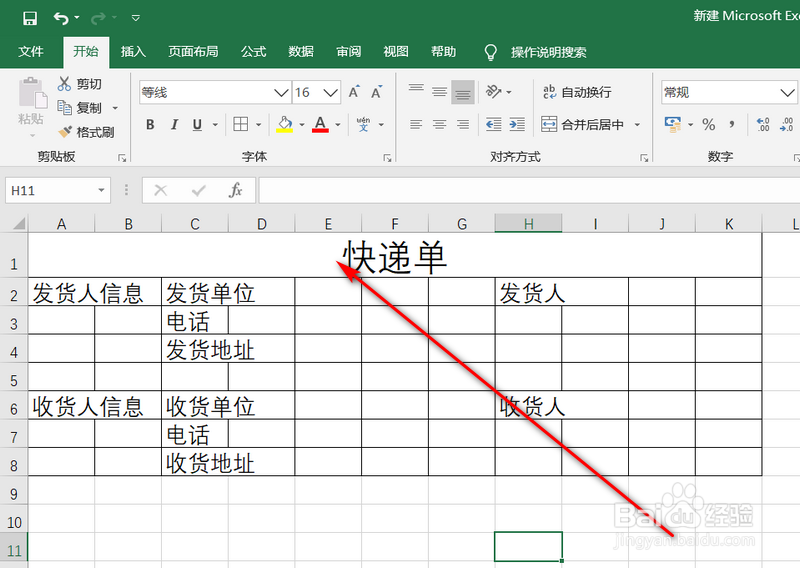Click the 粘贴 paste icon
Viewport: 800px width, 568px height.
[x=33, y=94]
